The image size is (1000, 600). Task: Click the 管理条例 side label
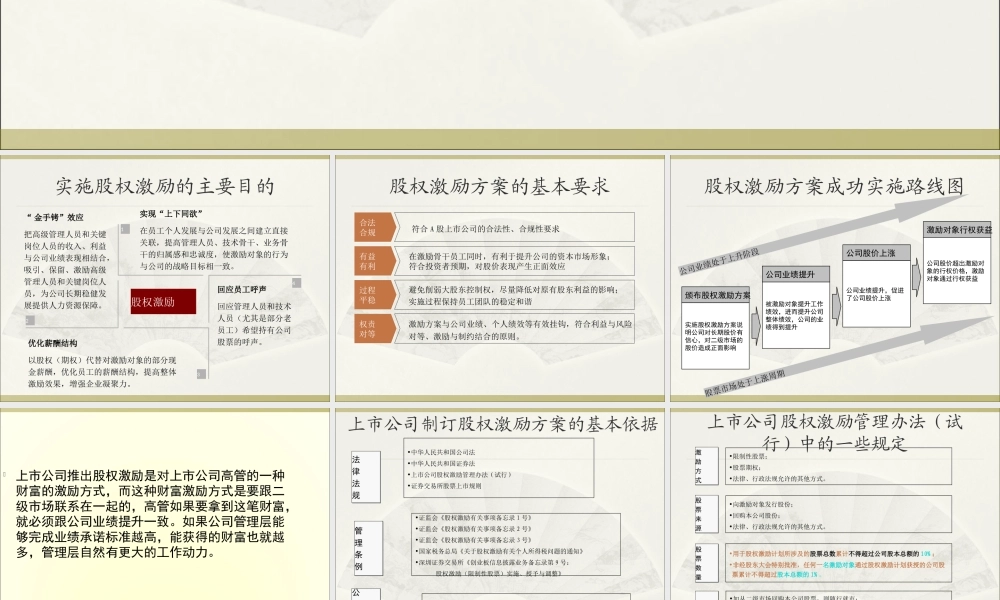[365, 545]
